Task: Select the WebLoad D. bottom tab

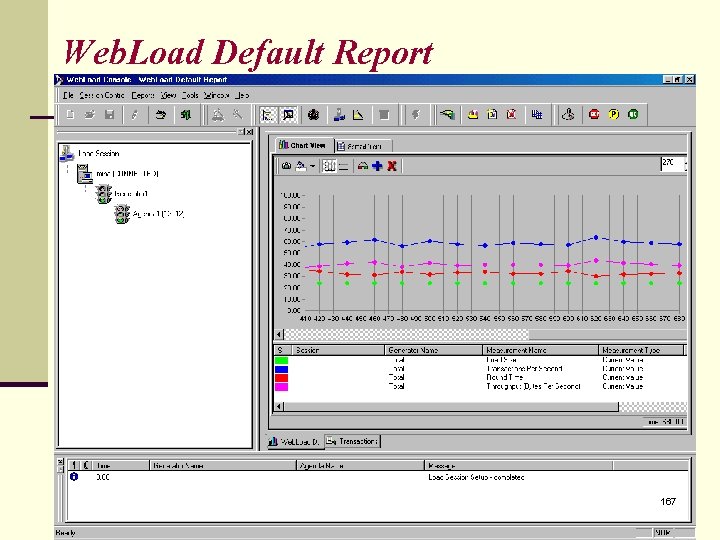Action: [x=294, y=442]
